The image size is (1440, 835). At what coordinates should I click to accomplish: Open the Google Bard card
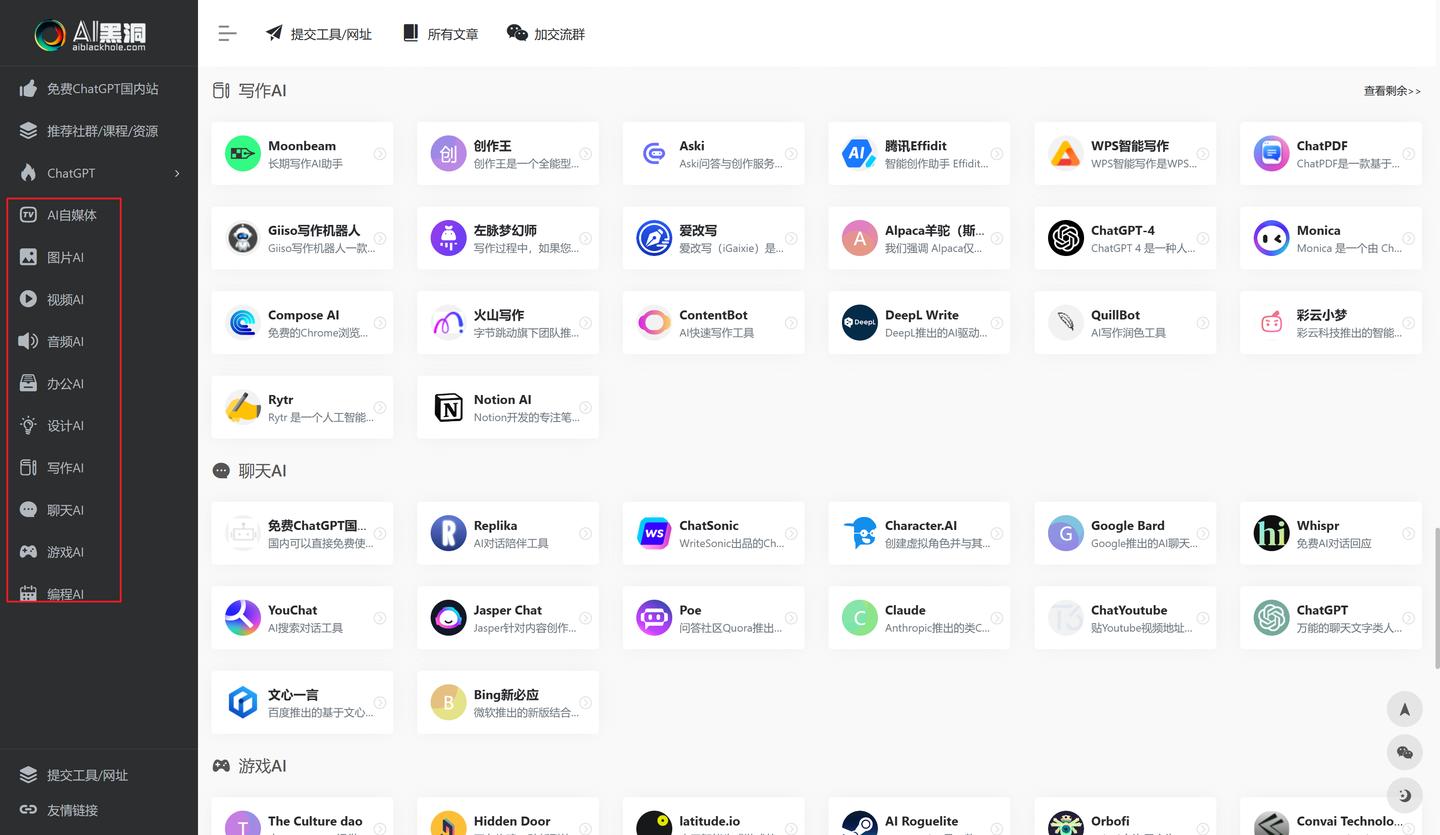pyautogui.click(x=1125, y=533)
